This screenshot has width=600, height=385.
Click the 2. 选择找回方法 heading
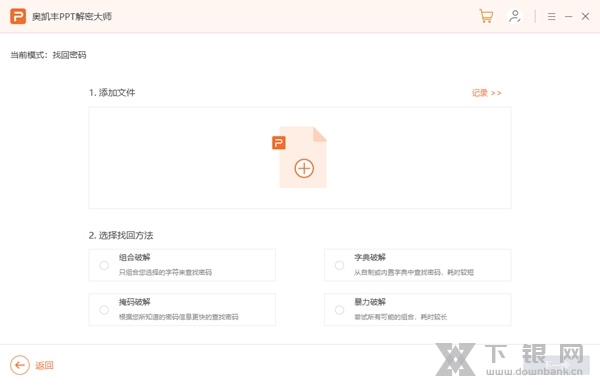[121, 235]
